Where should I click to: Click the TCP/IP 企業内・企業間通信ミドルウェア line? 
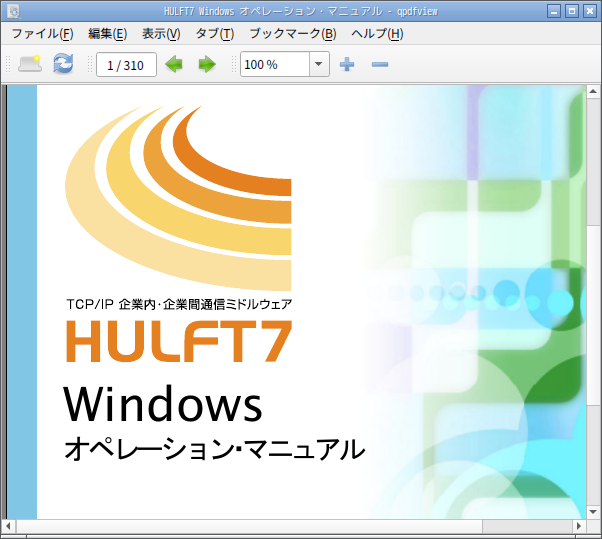coord(179,304)
